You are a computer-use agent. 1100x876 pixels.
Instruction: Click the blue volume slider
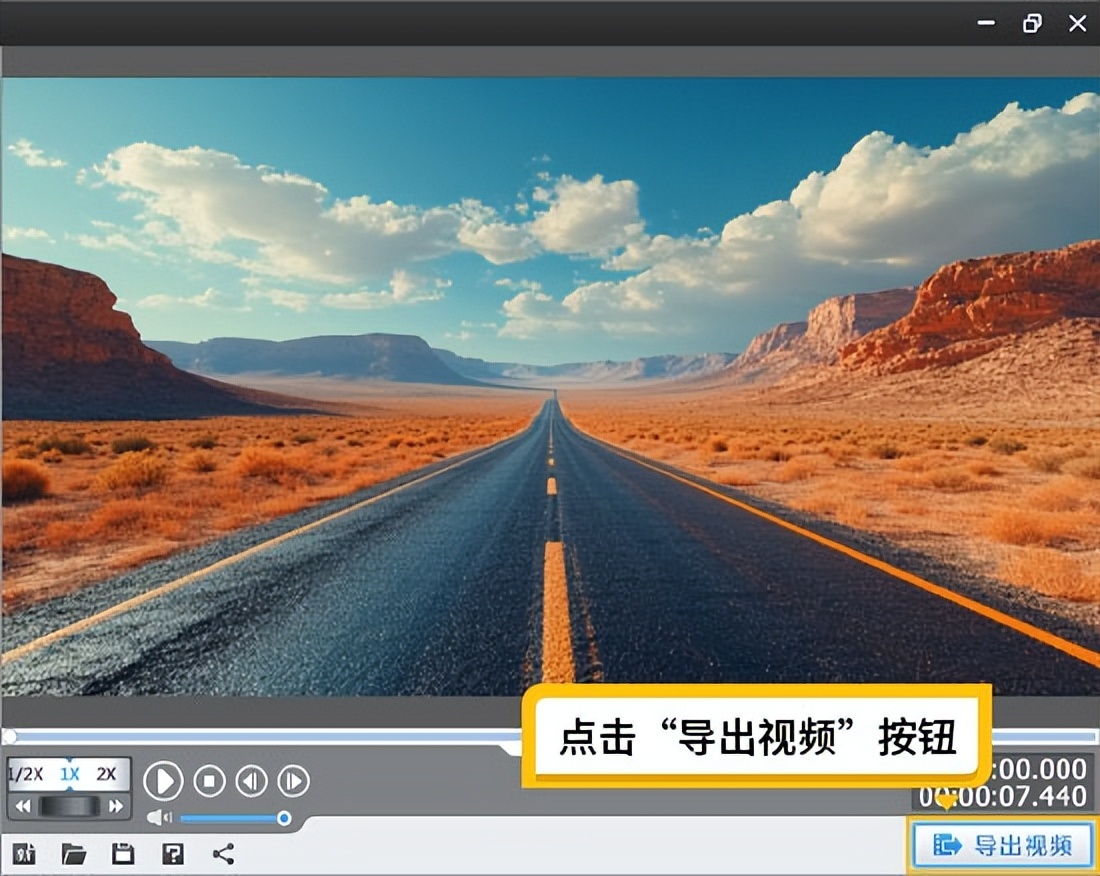(232, 818)
